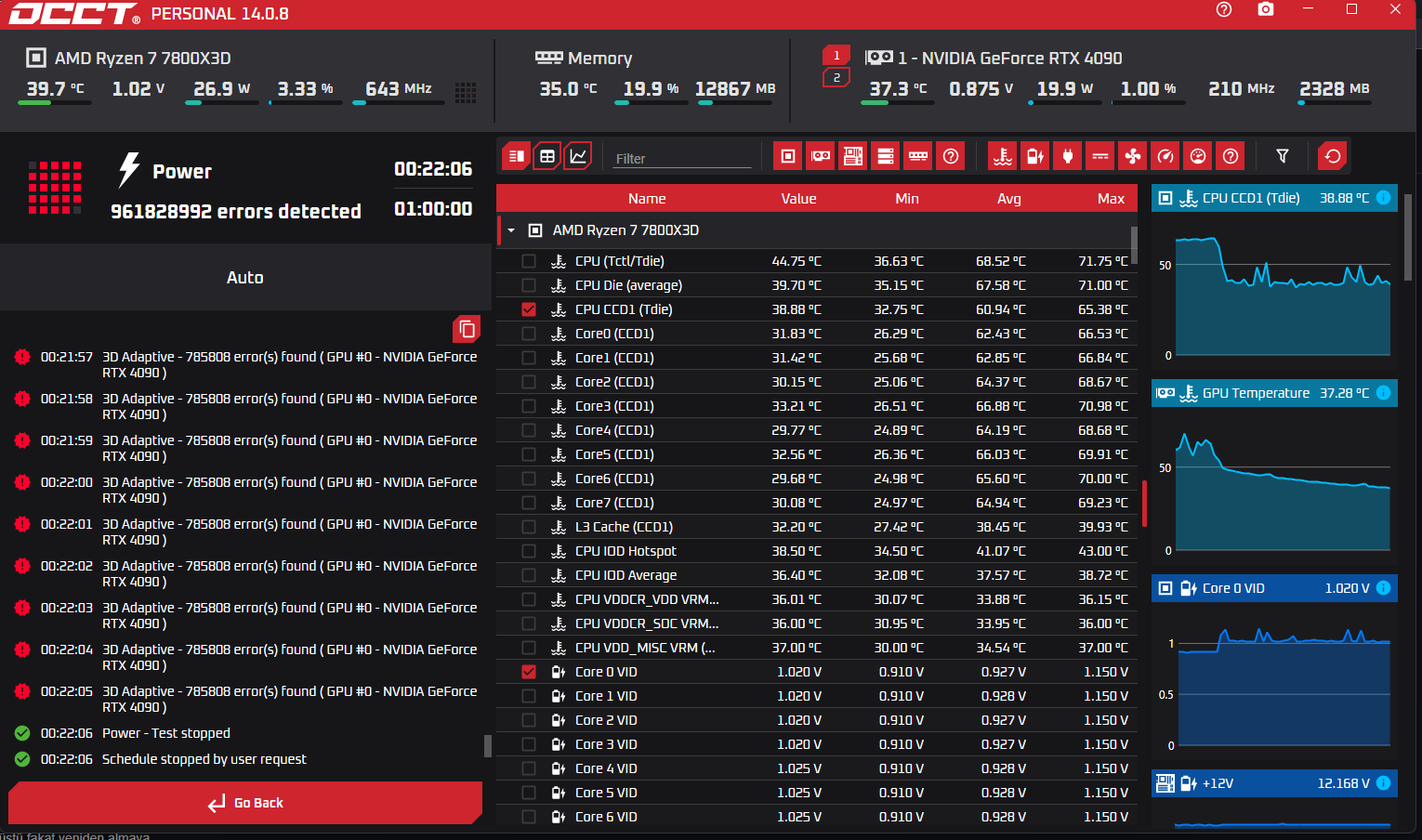Select GPU 2 badge

tap(836, 78)
